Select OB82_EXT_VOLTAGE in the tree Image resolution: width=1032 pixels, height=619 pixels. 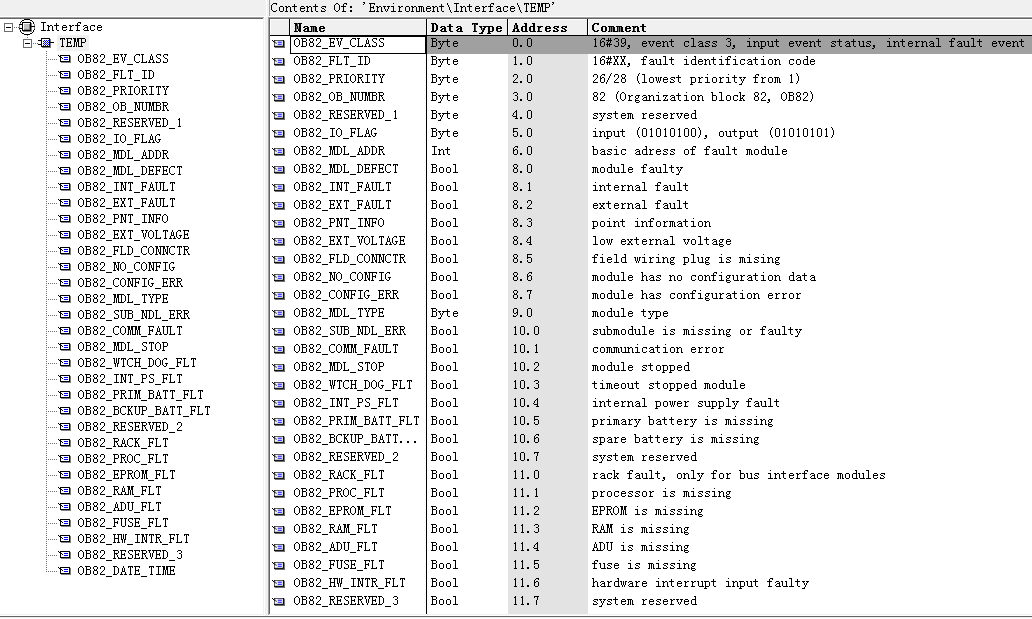133,234
